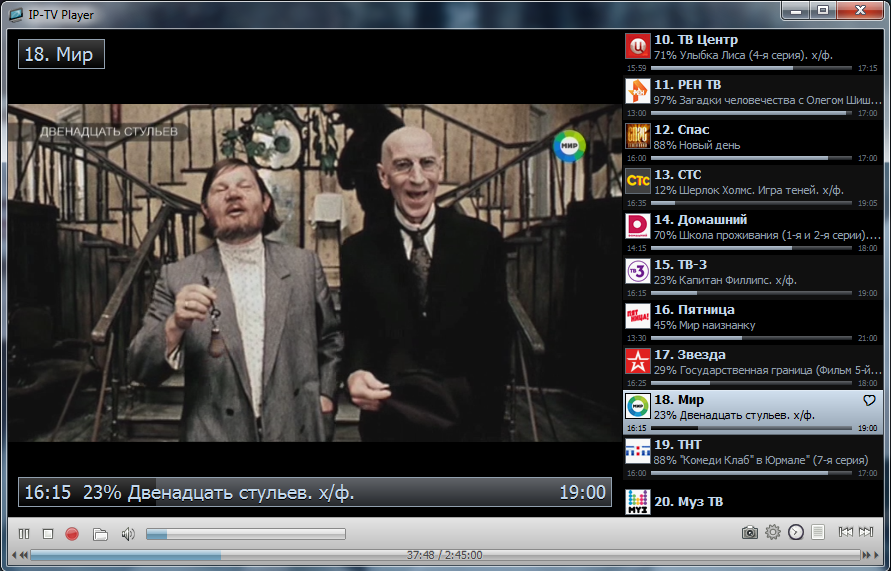Take a screenshot with the camera icon

click(749, 533)
